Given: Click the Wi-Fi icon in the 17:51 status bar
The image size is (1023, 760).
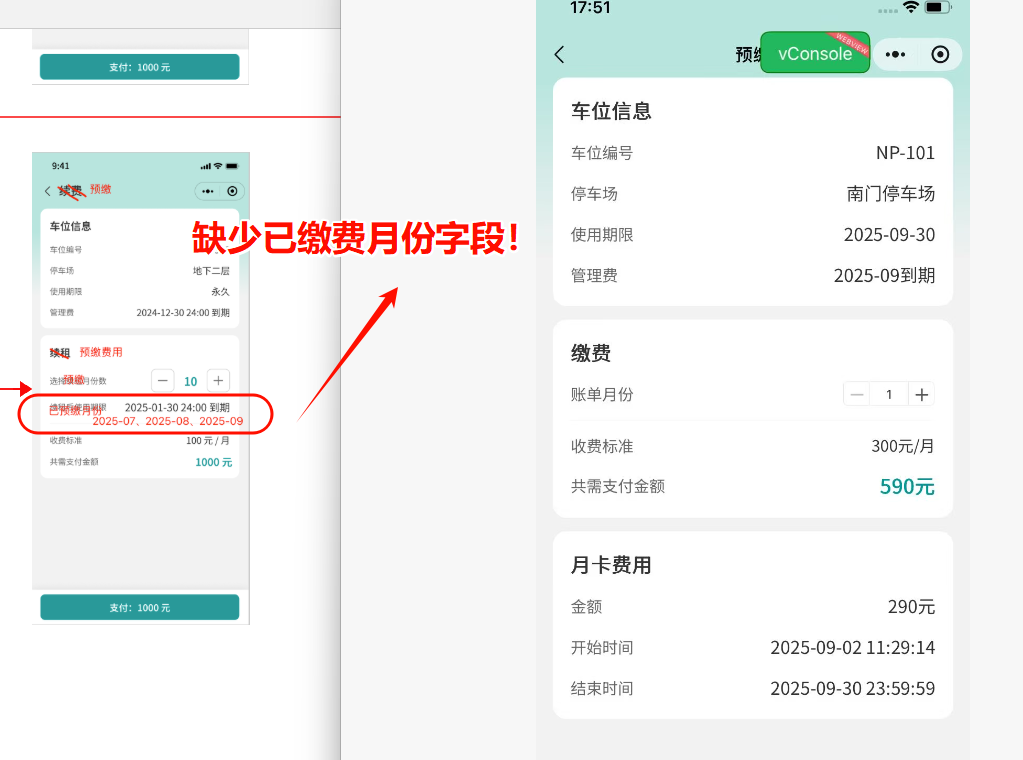Looking at the screenshot, I should coord(910,7).
